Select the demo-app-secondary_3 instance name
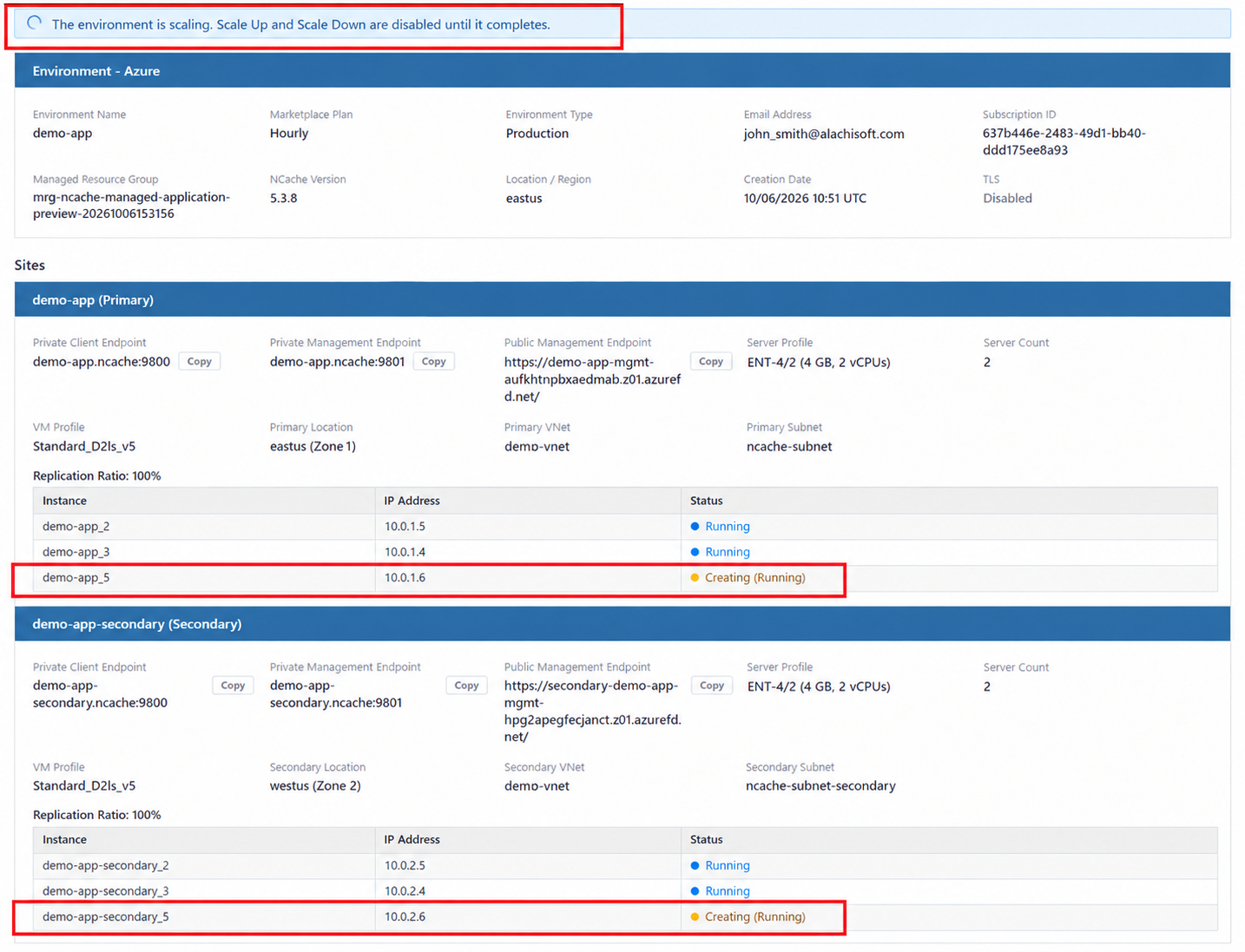This screenshot has width=1245, height=952. tap(106, 891)
